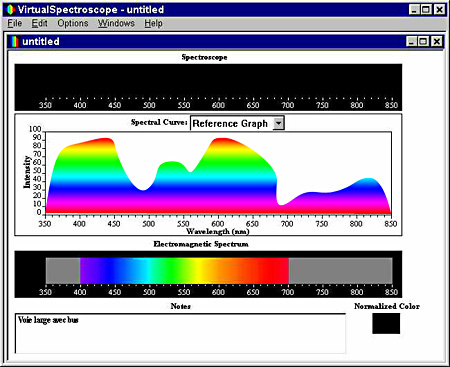
Task: Click the 'Spectroscope' heading
Action: [x=204, y=57]
